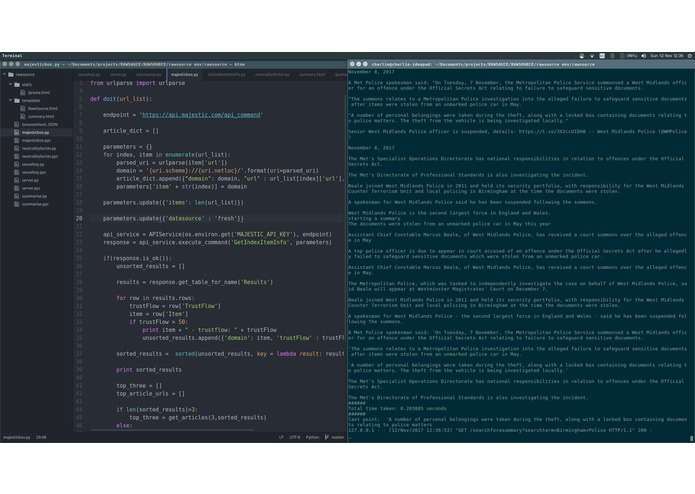Click the terminal prompt at the bottom
695x494 pixels.
[x=350, y=438]
